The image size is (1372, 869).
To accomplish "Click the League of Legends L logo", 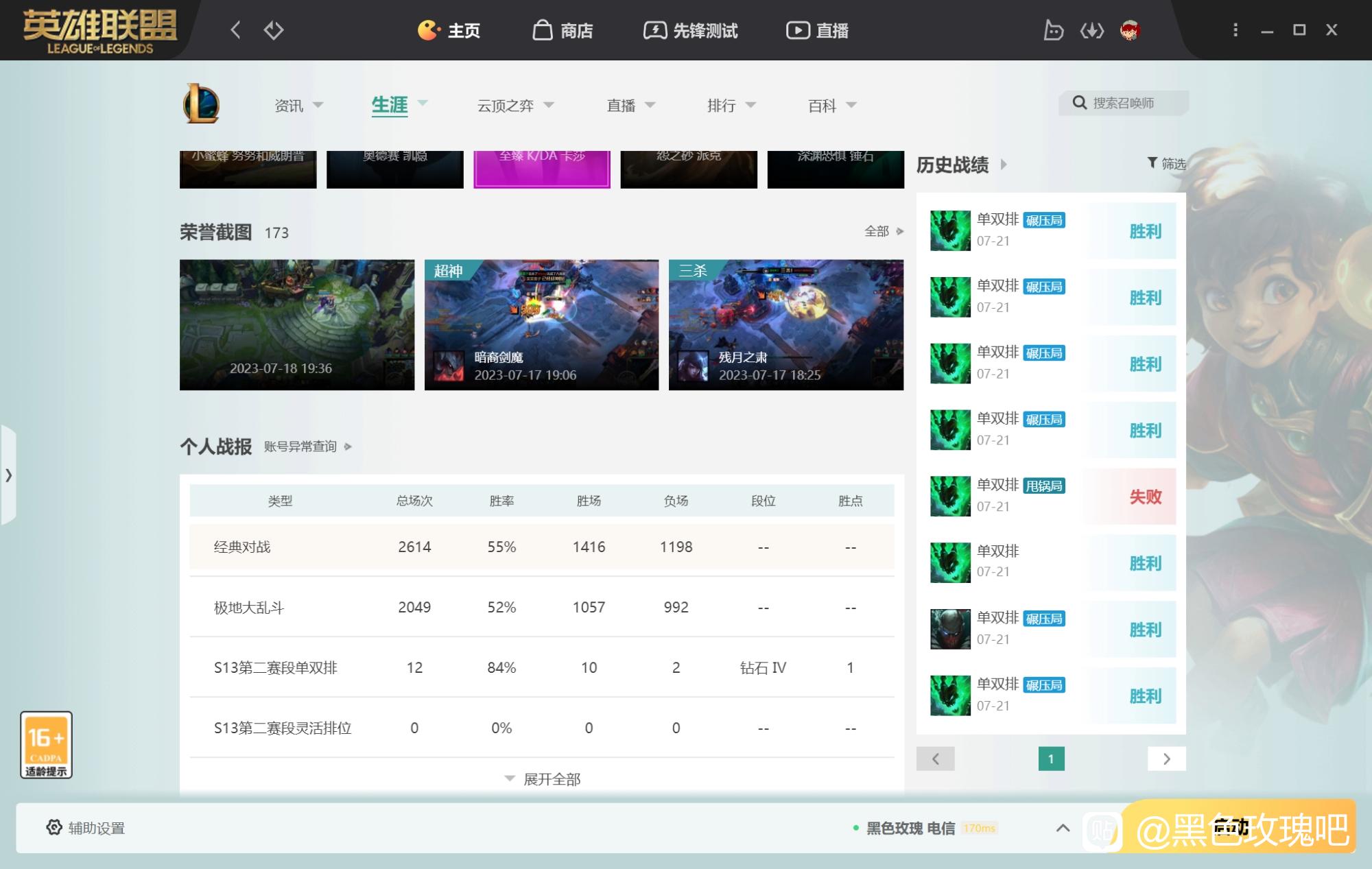I will pyautogui.click(x=201, y=104).
